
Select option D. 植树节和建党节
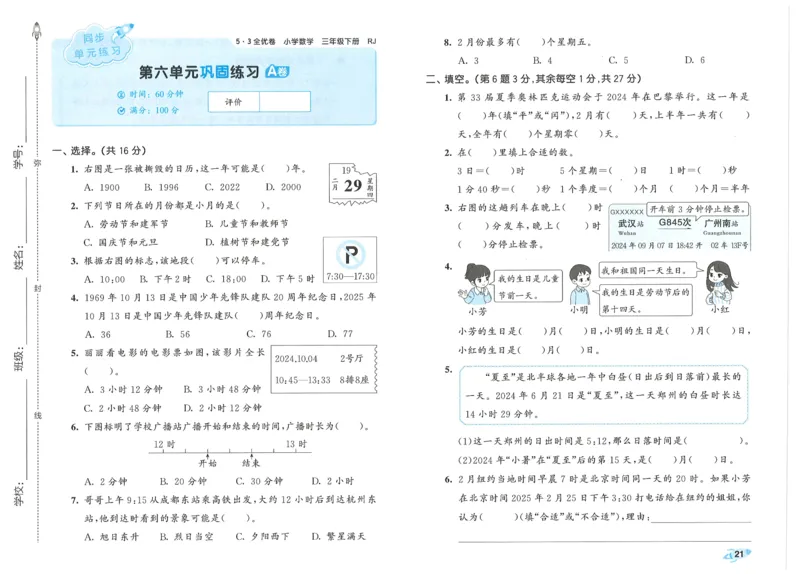(x=247, y=242)
